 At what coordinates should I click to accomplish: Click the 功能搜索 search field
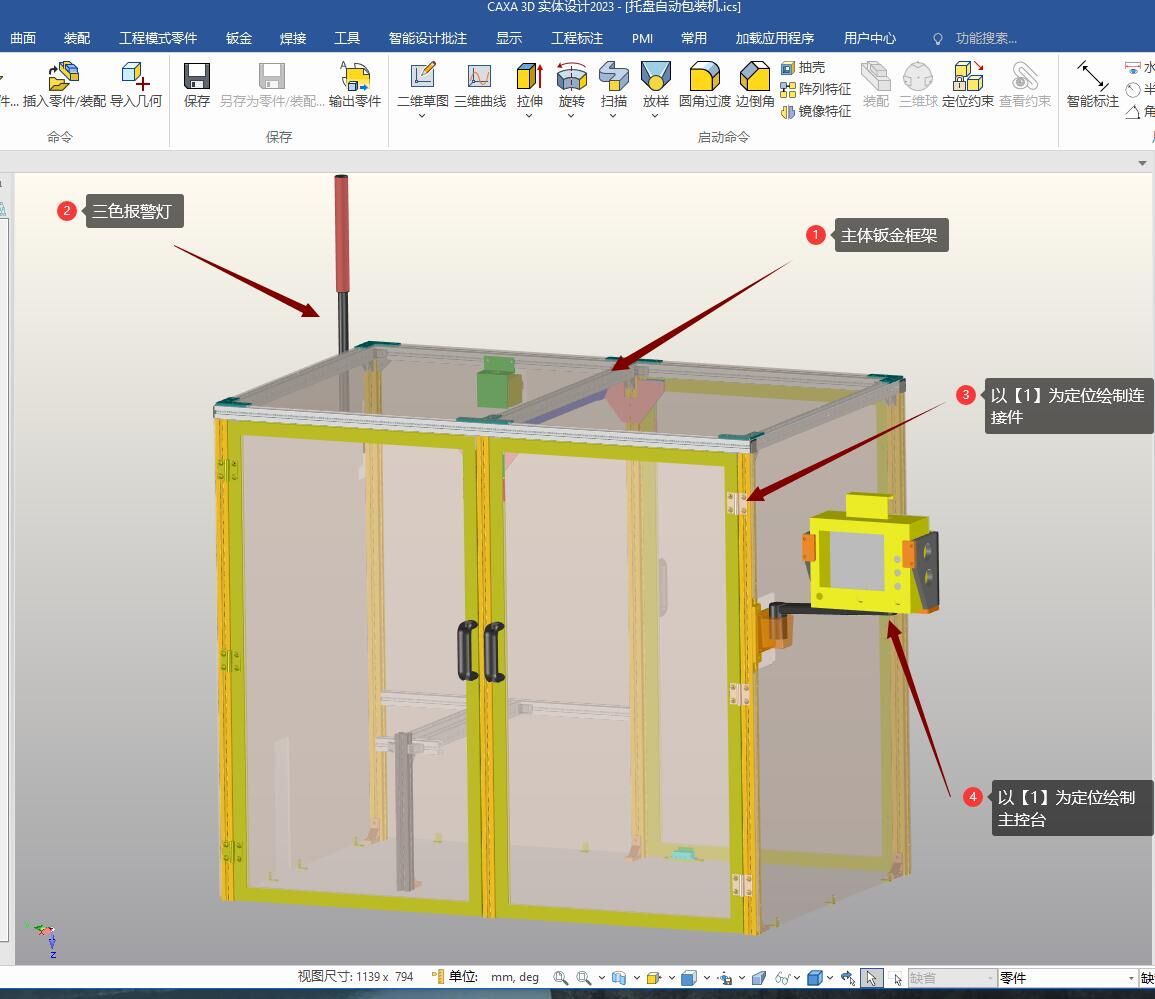point(985,38)
